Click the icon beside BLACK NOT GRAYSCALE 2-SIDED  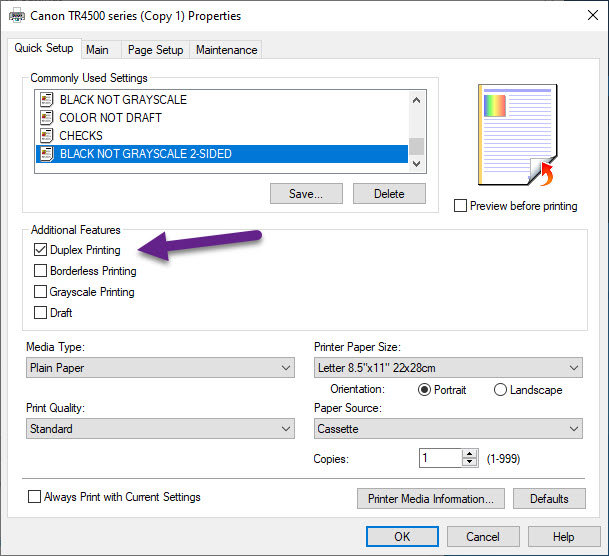(47, 154)
